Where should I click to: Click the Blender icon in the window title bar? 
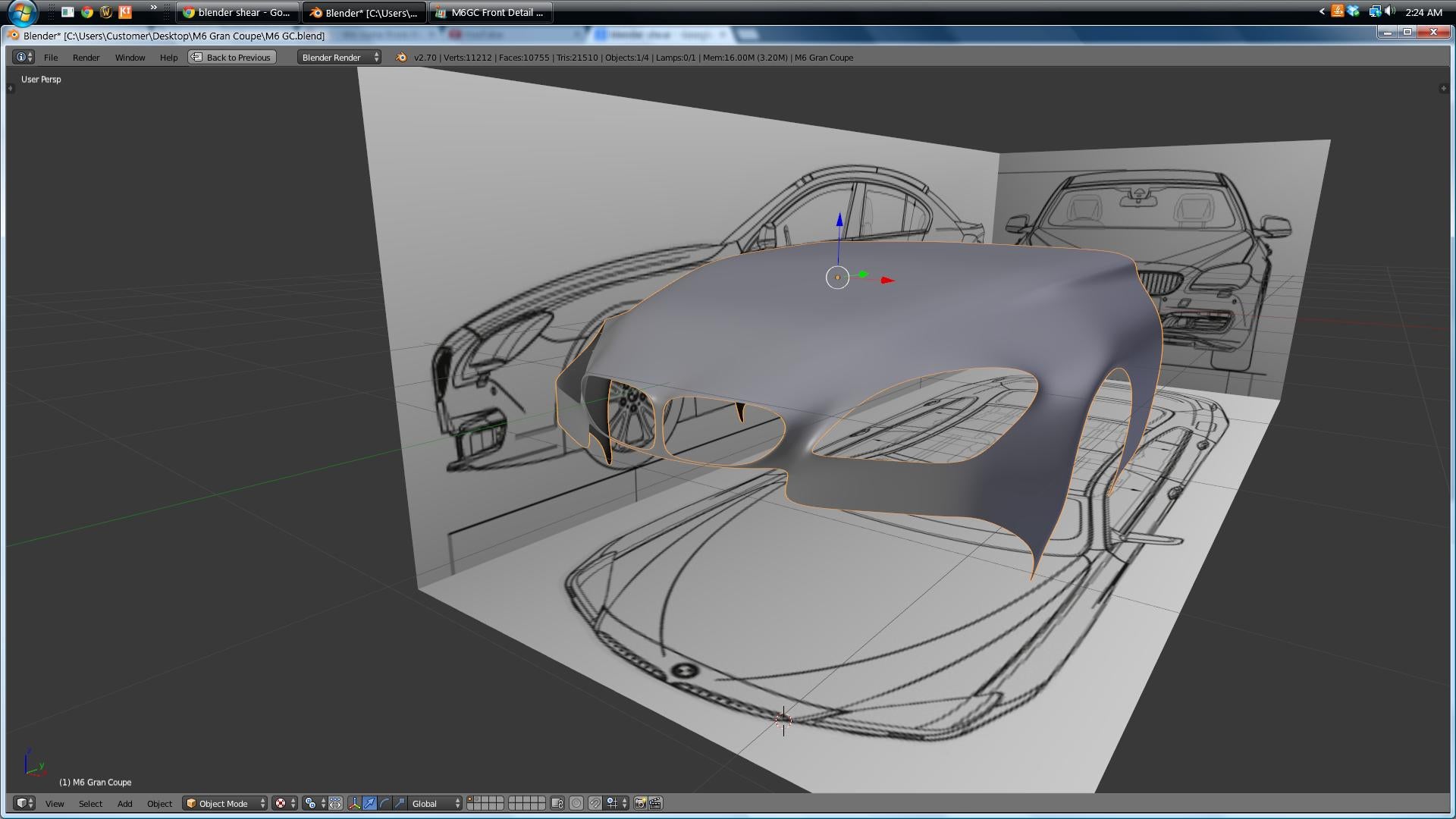tap(13, 35)
